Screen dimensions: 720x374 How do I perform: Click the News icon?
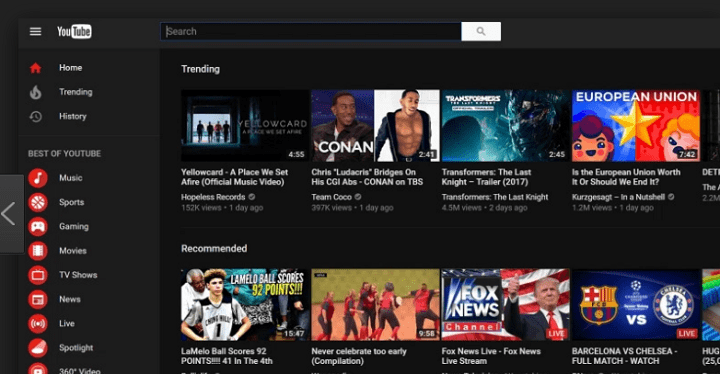pyautogui.click(x=38, y=300)
